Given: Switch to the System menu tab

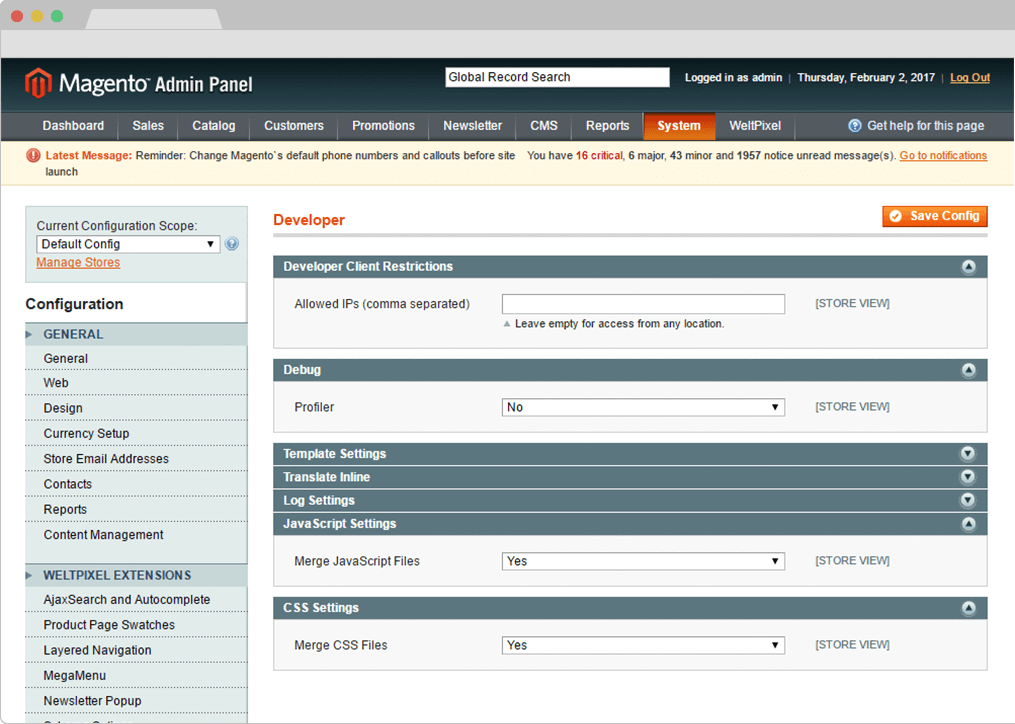Looking at the screenshot, I should (x=679, y=126).
